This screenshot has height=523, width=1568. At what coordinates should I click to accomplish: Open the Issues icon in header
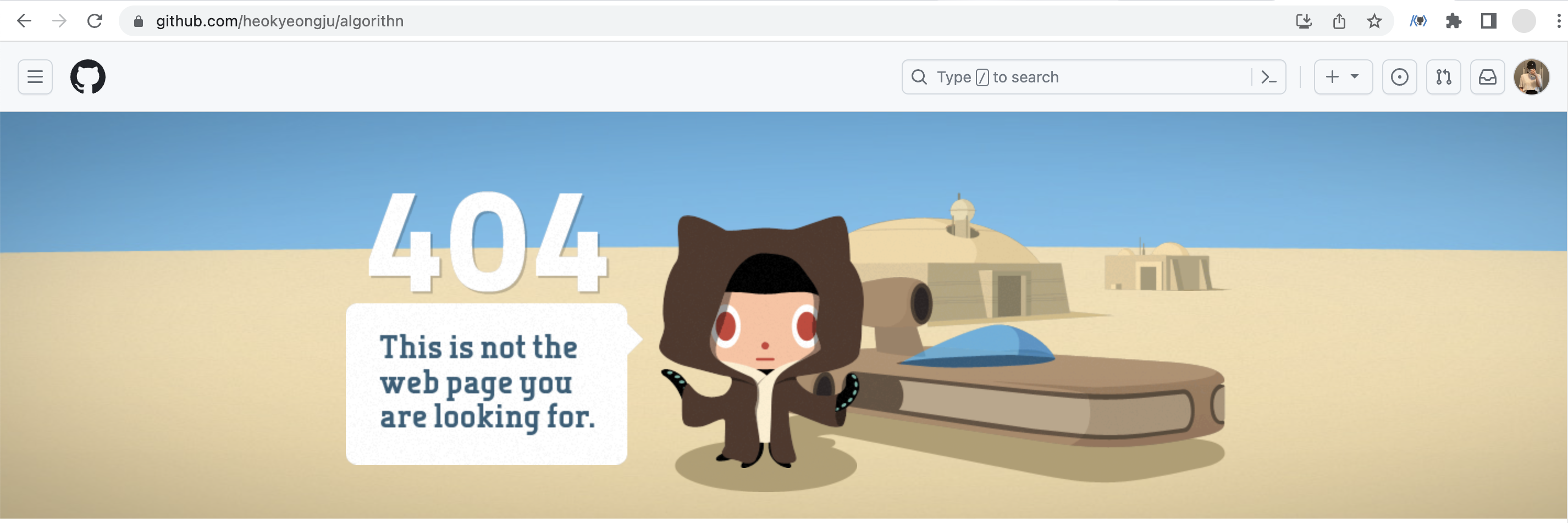click(x=1399, y=77)
